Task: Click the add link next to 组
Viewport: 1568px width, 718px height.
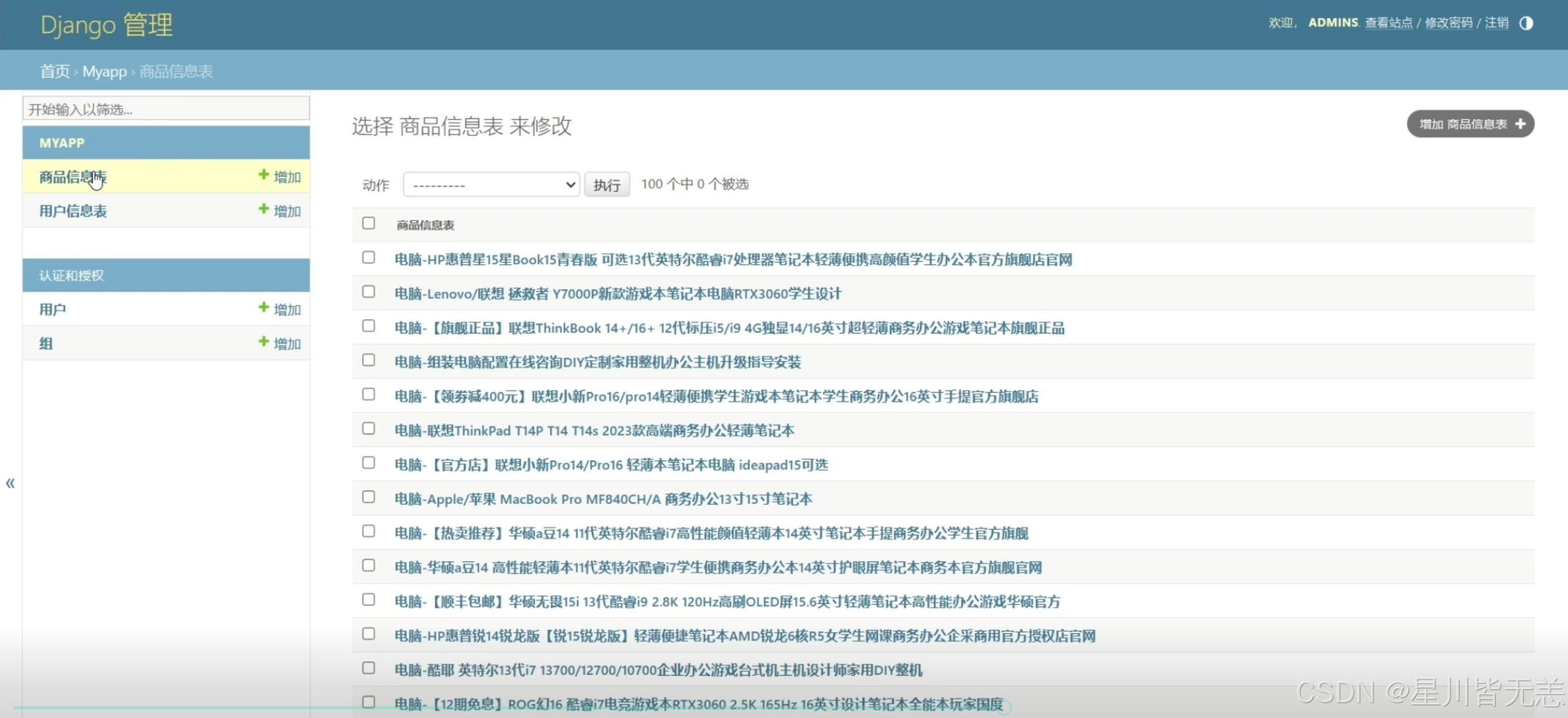Action: pyautogui.click(x=280, y=343)
